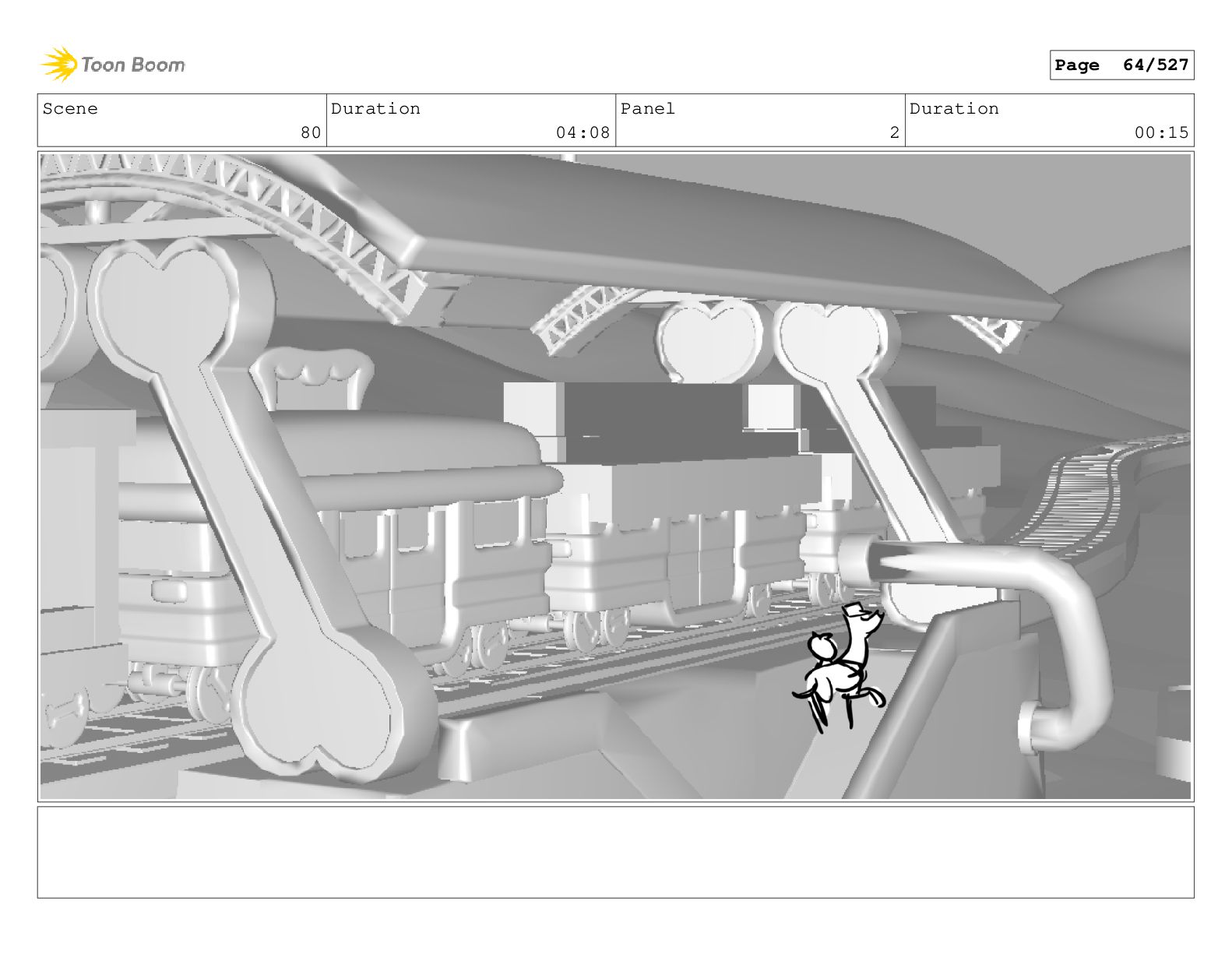Select the Page 64/527 indicator
The width and height of the screenshot is (1232, 954).
tap(1121, 65)
